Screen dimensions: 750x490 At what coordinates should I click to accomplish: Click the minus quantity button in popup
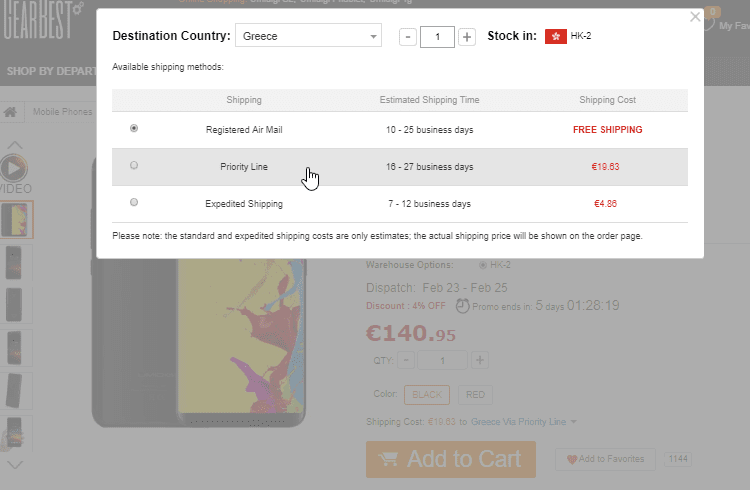coord(407,37)
